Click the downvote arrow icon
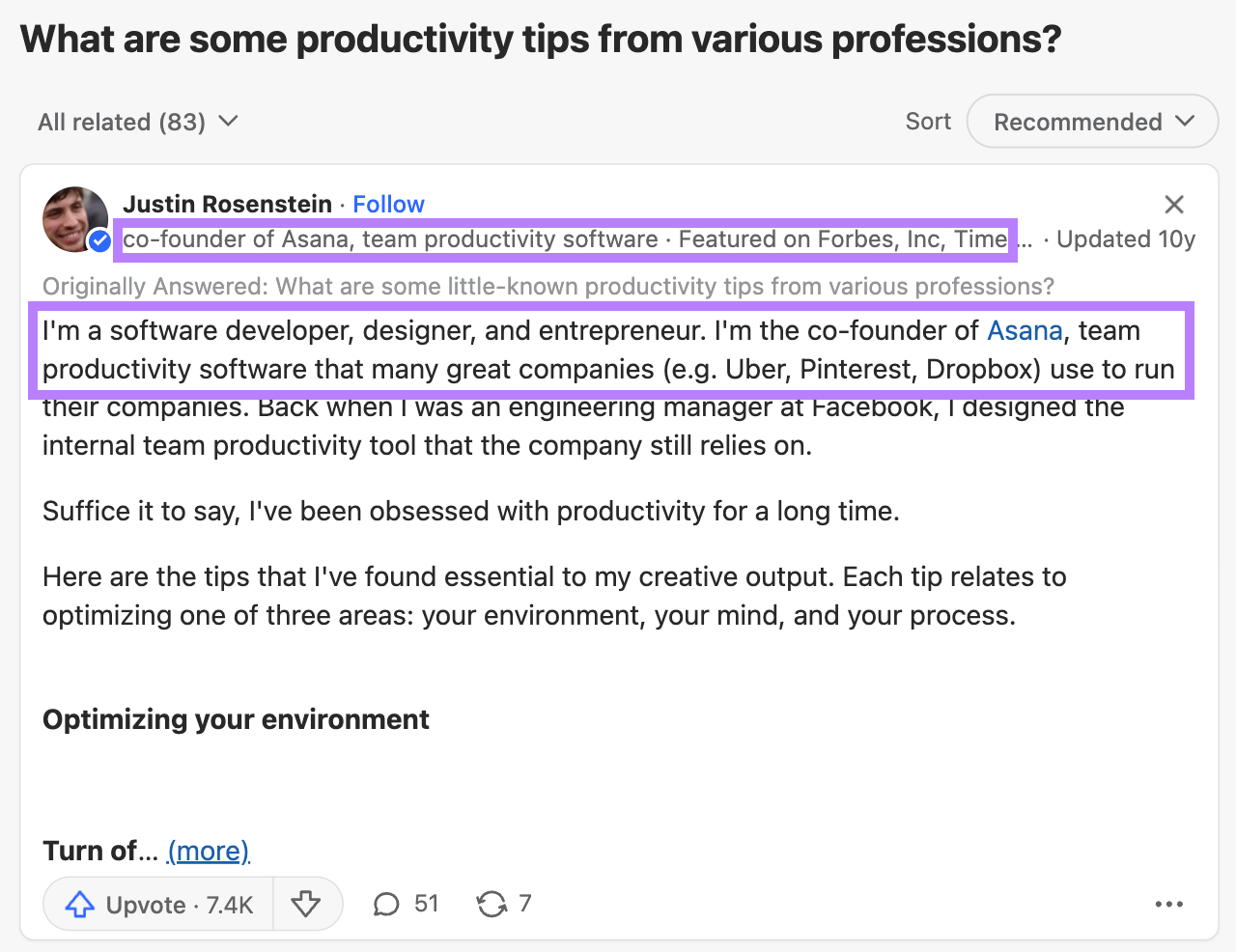The image size is (1236, 952). 307,904
